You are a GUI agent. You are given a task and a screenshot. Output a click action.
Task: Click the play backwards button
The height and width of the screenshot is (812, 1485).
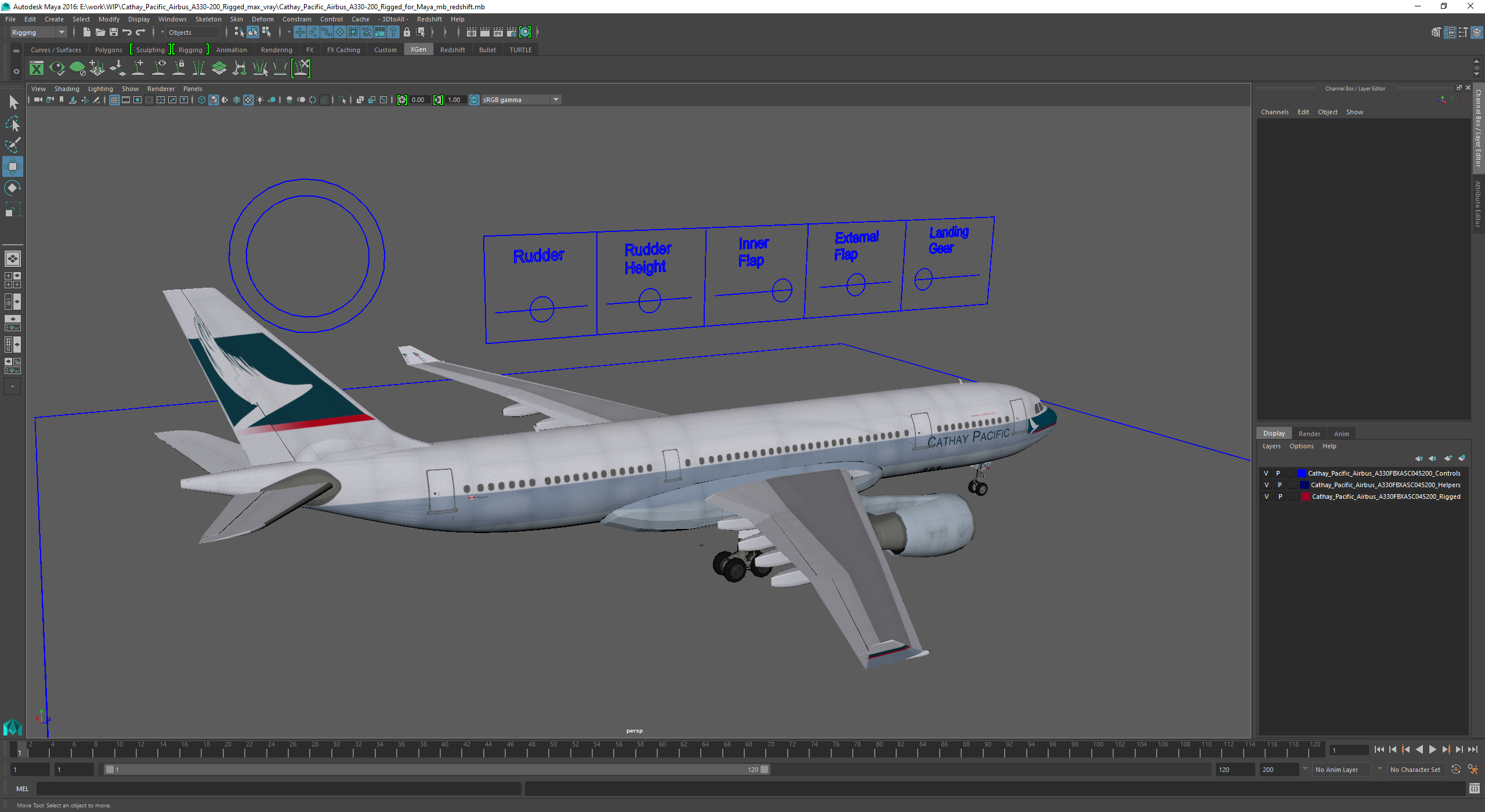point(1419,750)
